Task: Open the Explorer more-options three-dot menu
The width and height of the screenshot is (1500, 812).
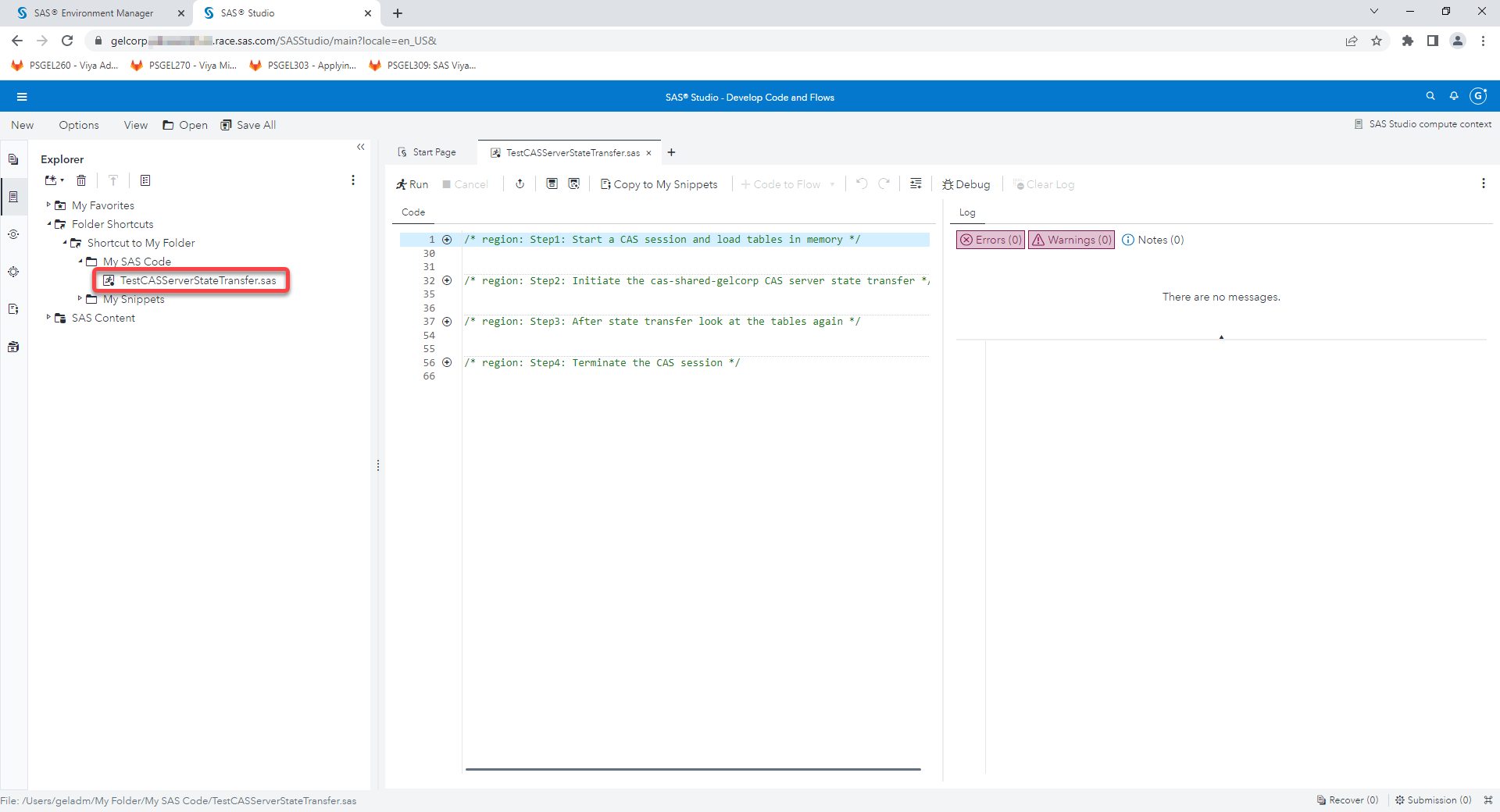Action: pyautogui.click(x=353, y=180)
